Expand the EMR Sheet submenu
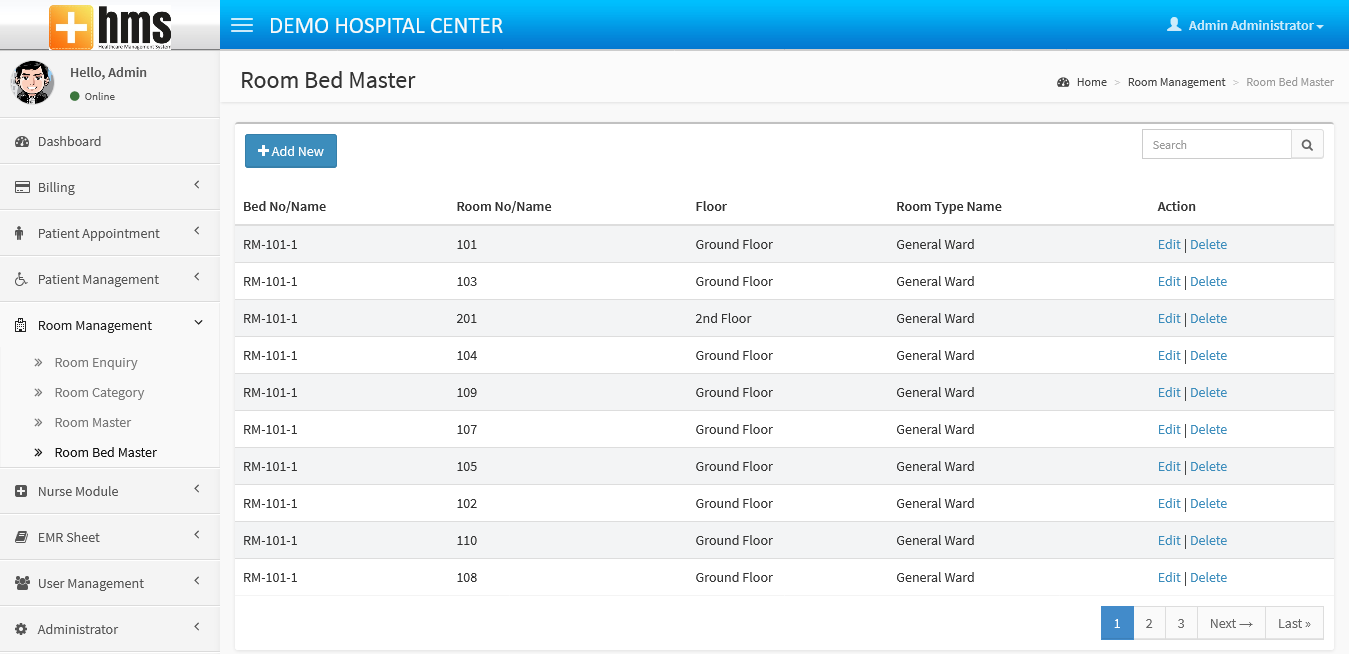The width and height of the screenshot is (1349, 654). coord(197,535)
